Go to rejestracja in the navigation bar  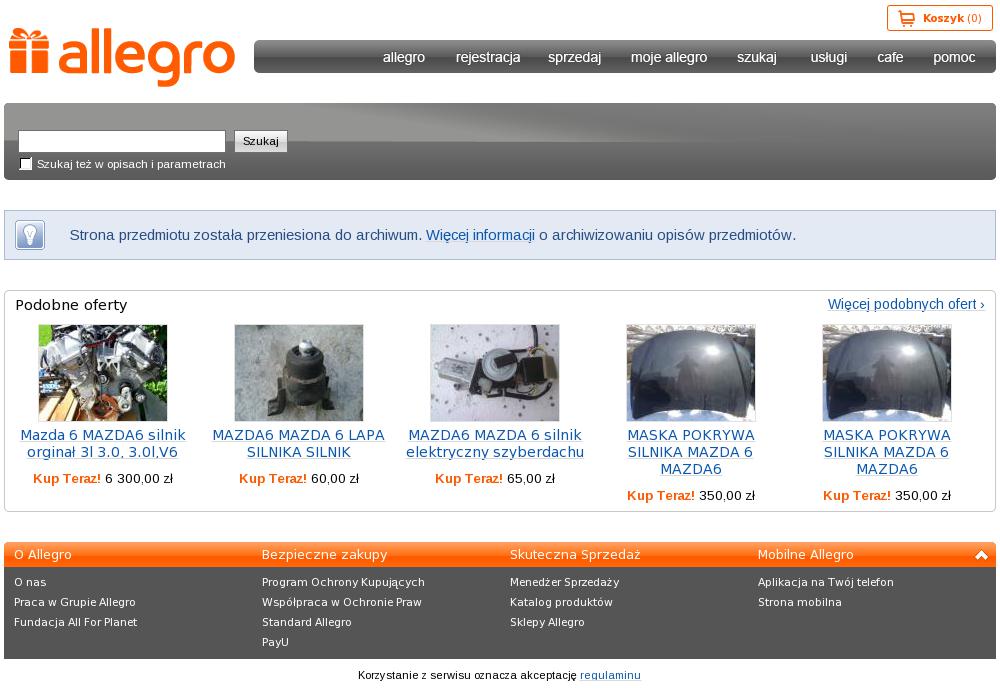(488, 57)
